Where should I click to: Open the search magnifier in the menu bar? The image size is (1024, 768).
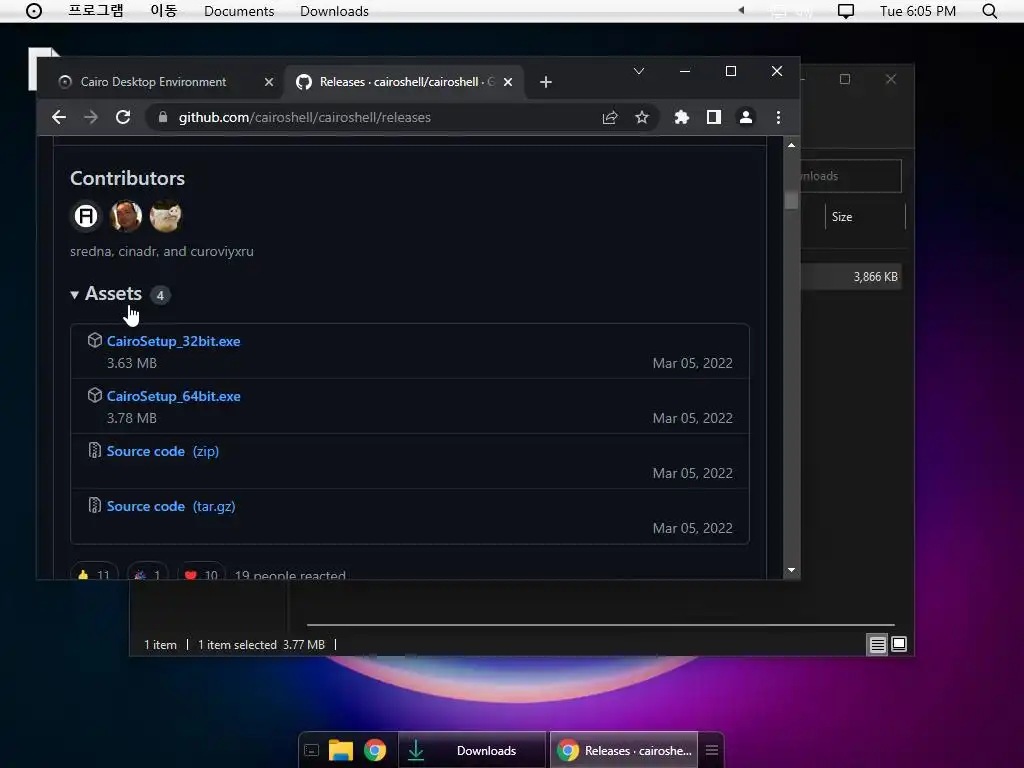(990, 11)
